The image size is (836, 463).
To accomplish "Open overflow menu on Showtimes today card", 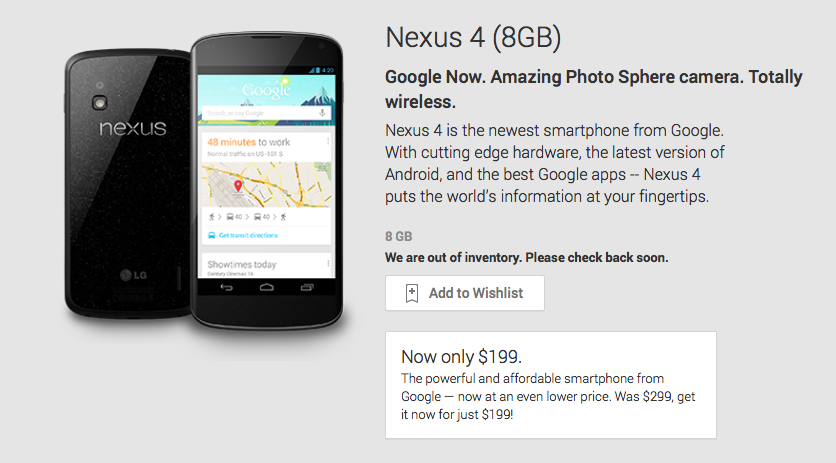I will click(x=327, y=264).
